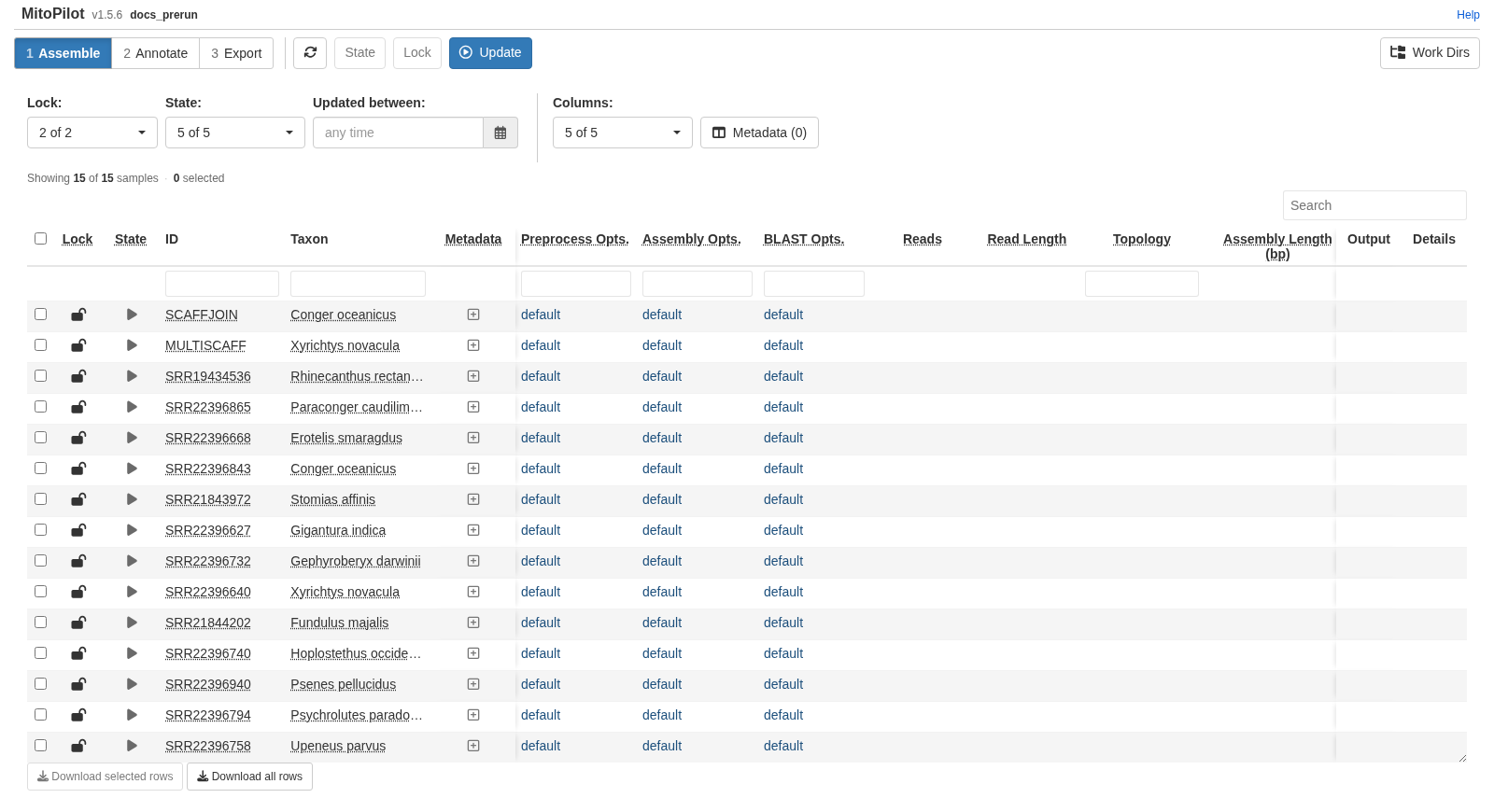Open metadata plus icon for SRR22396843
The height and width of the screenshot is (812, 1494).
[473, 469]
